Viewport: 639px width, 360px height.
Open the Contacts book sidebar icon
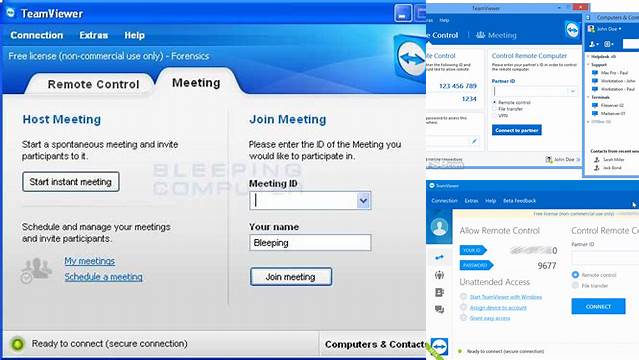click(439, 292)
